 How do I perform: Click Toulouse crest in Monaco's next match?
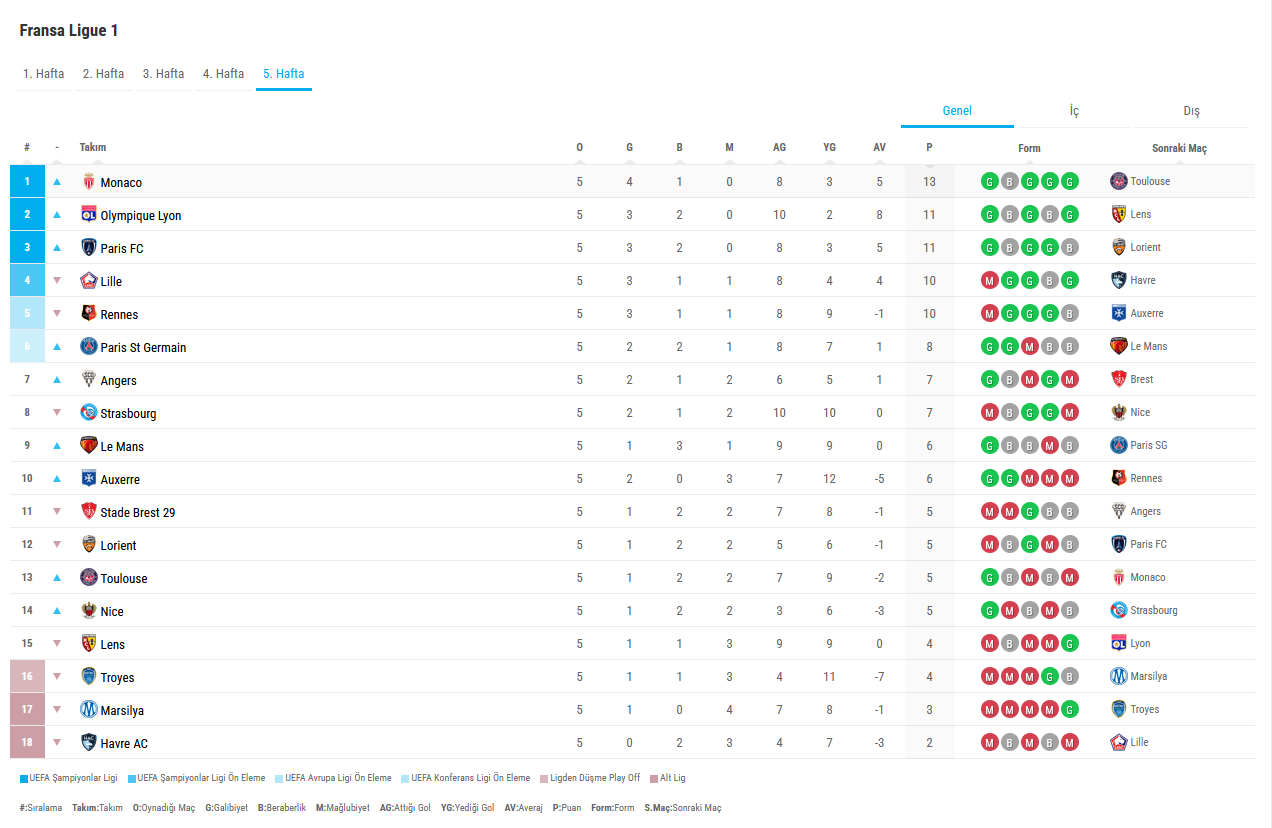click(x=1119, y=181)
